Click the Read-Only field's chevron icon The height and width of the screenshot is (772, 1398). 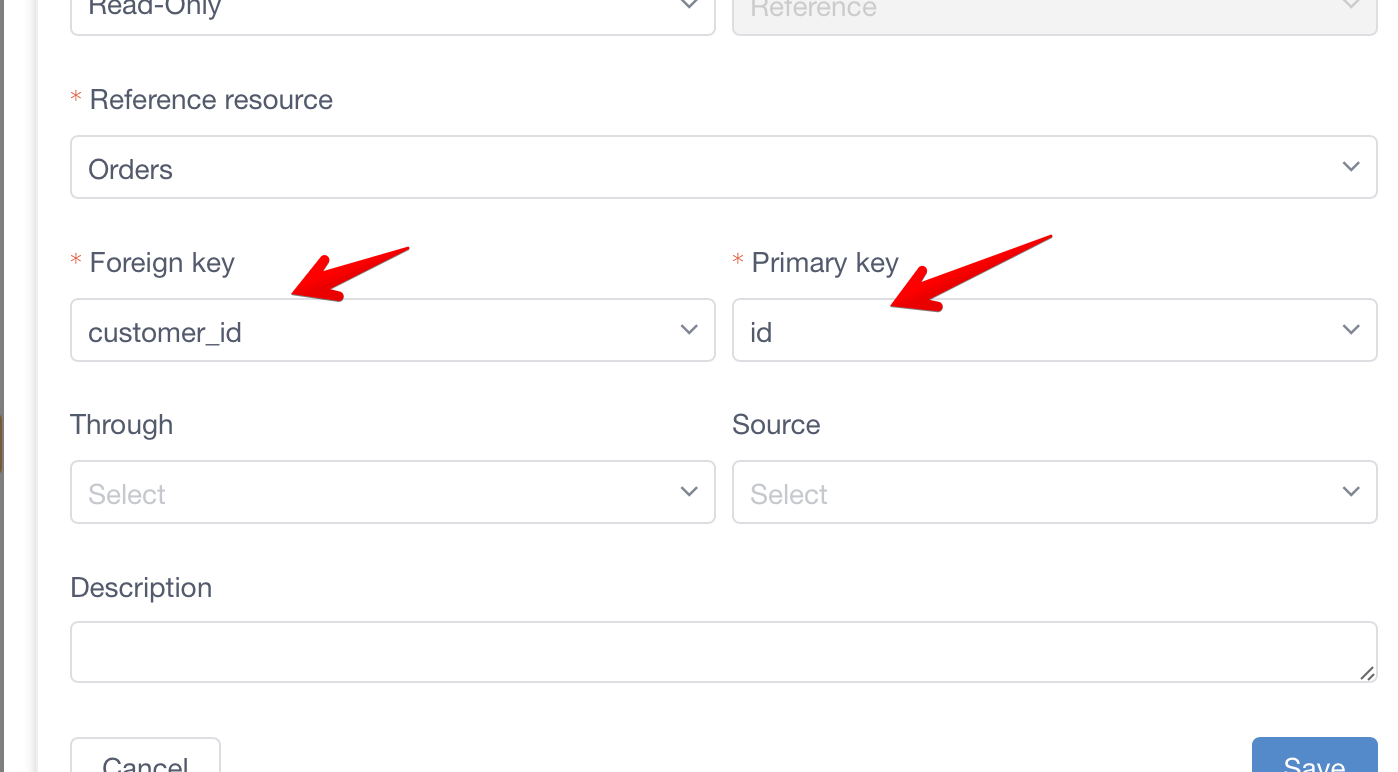click(x=689, y=6)
